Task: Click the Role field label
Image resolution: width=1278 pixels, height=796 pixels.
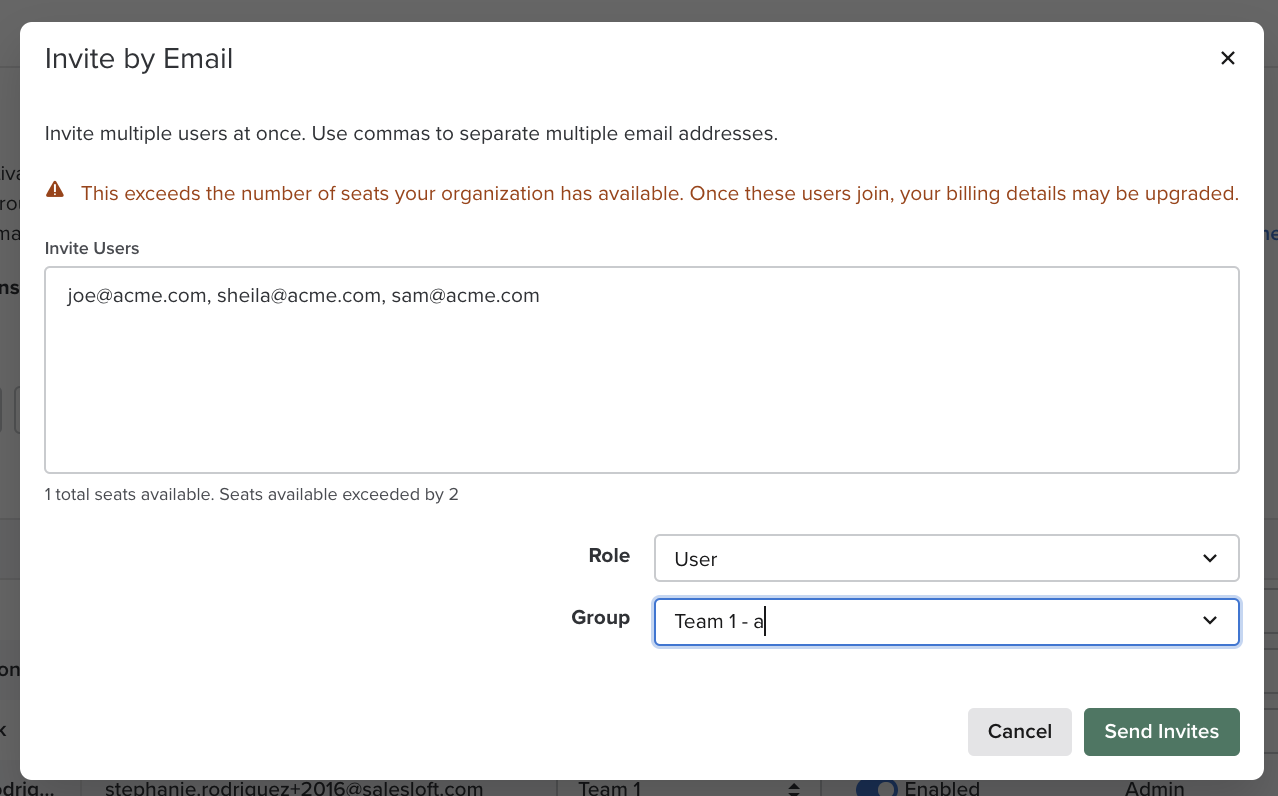Action: [609, 555]
